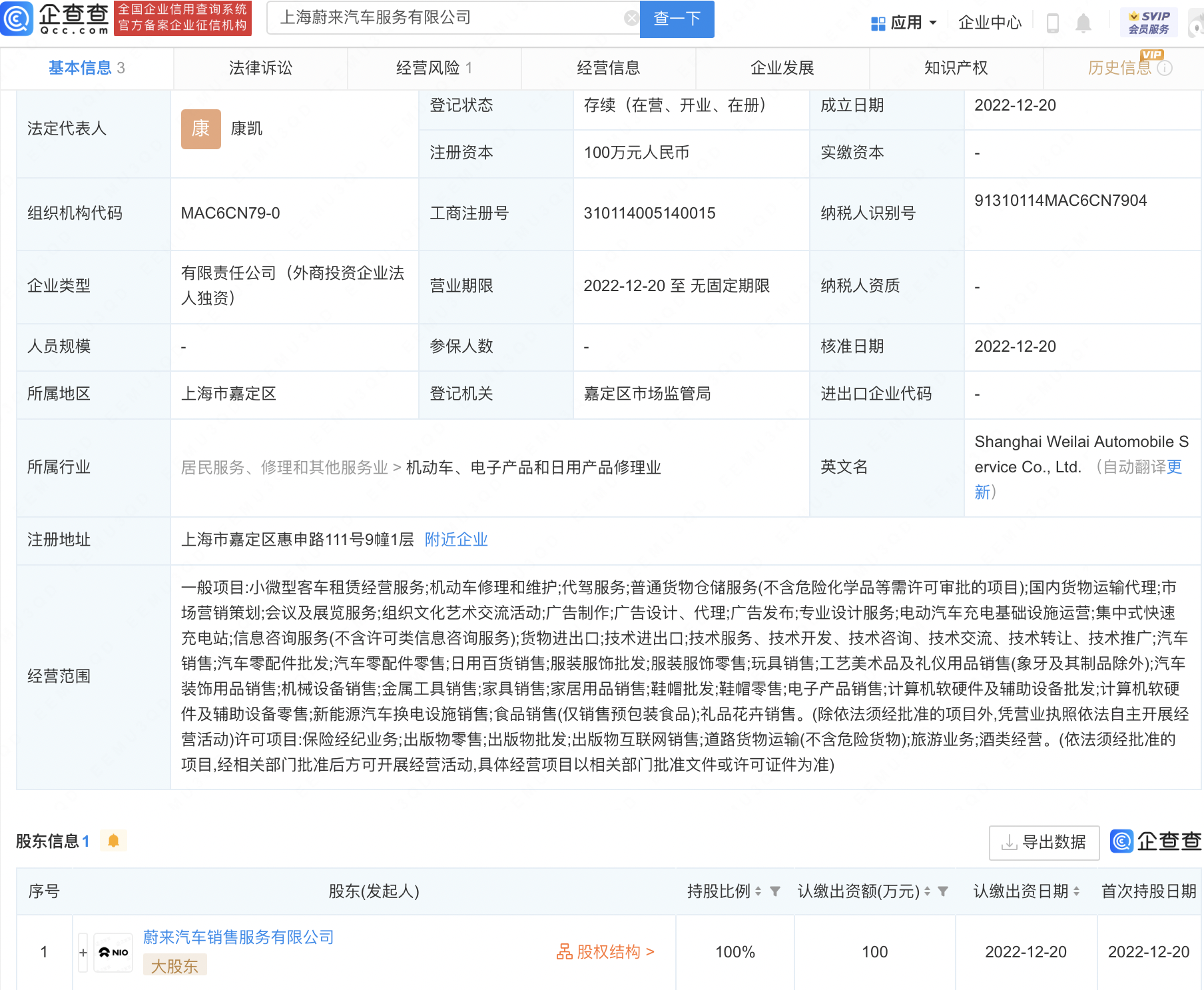Click 居民服务、修理和其他服务业 industry link
1204x990 pixels.
click(284, 468)
